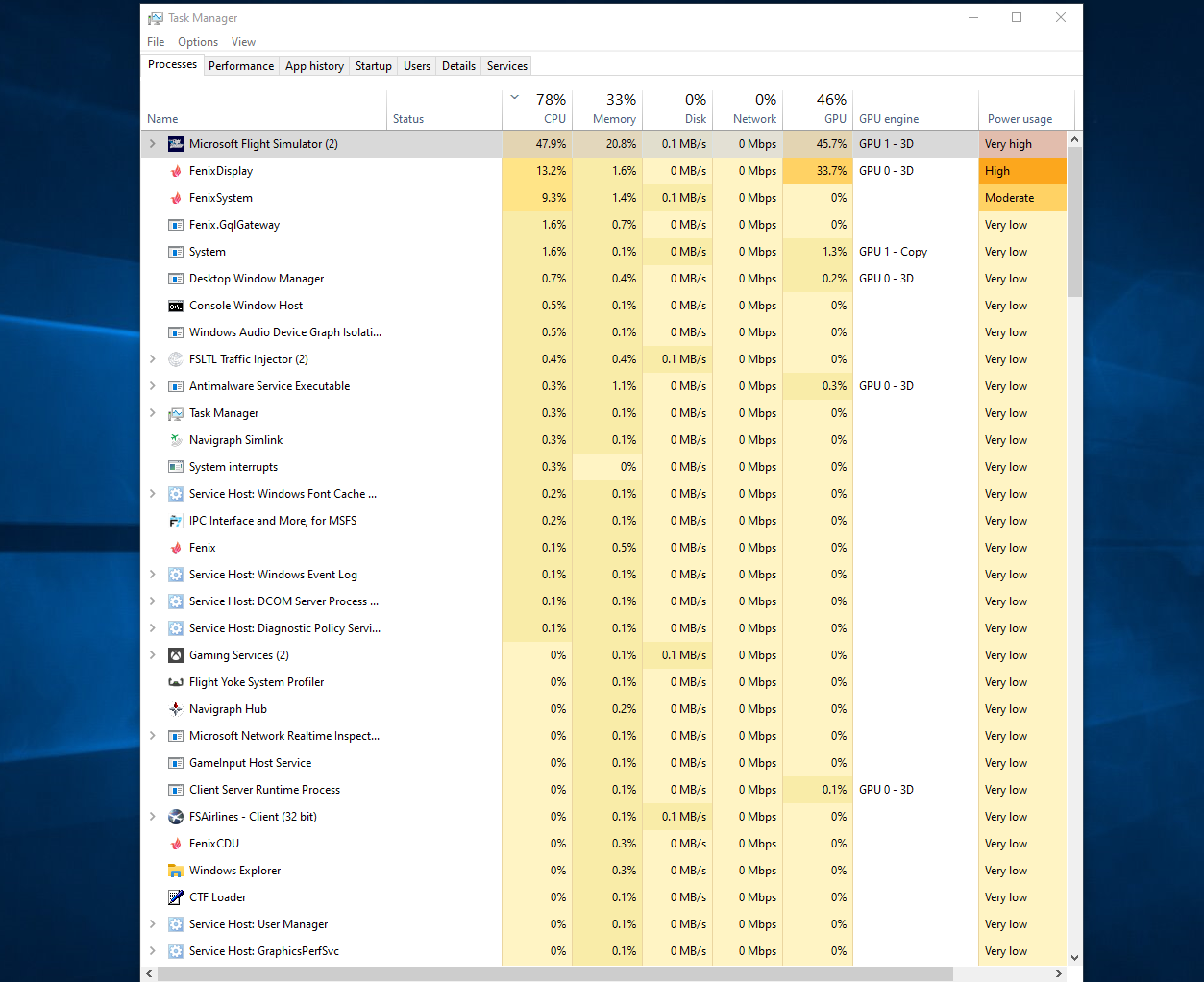Open the Options menu

(x=198, y=42)
